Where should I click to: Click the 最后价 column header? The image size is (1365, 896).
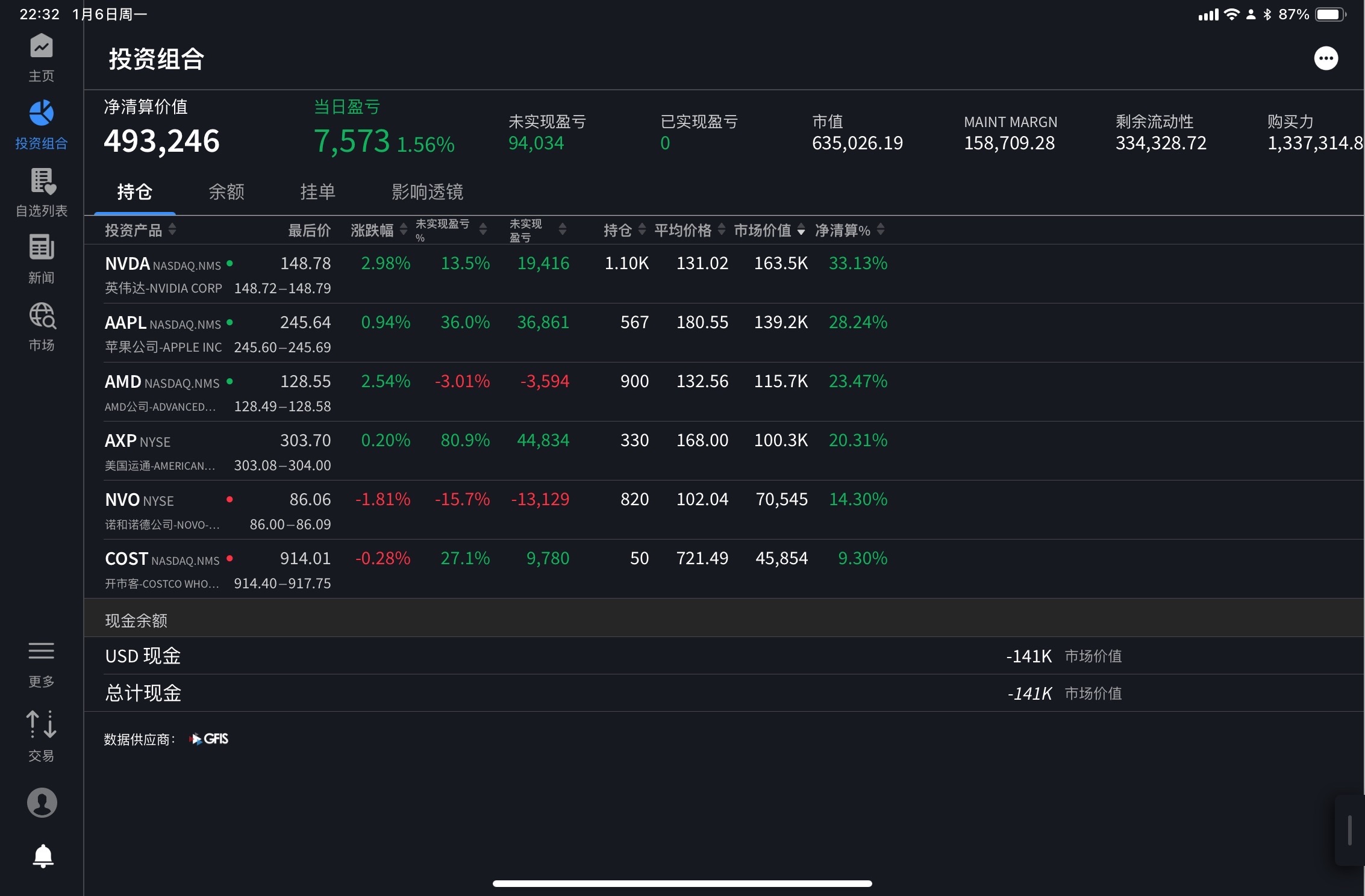(x=309, y=230)
